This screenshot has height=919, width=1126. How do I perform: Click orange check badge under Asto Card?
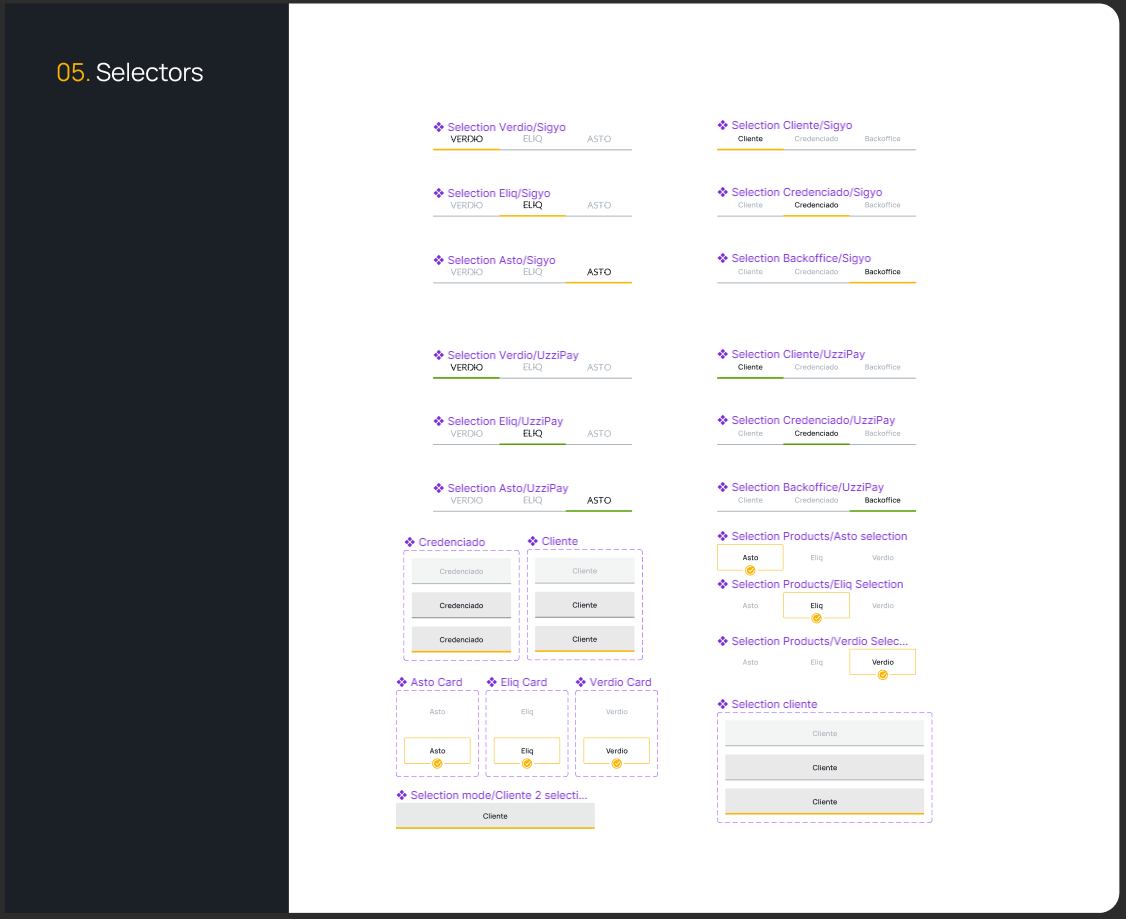[437, 763]
